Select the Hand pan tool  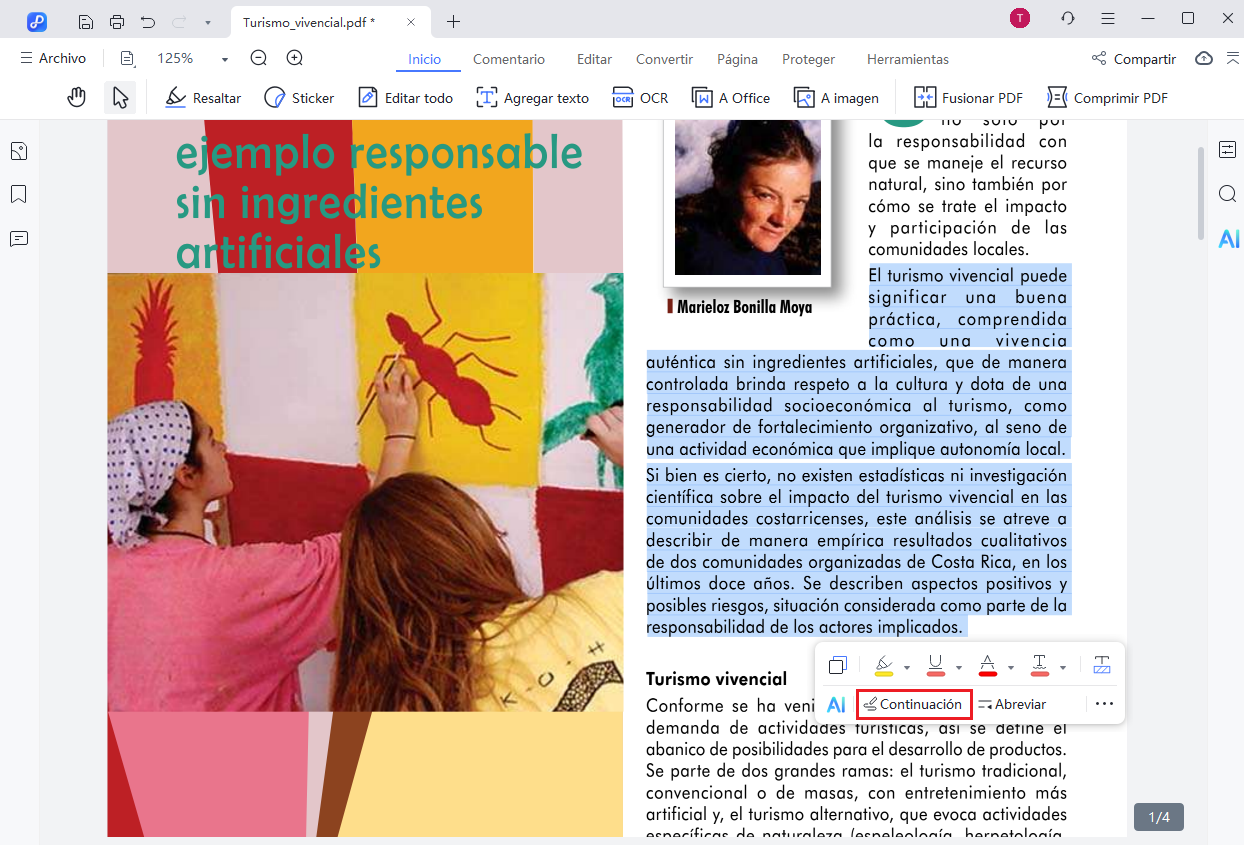coord(76,97)
